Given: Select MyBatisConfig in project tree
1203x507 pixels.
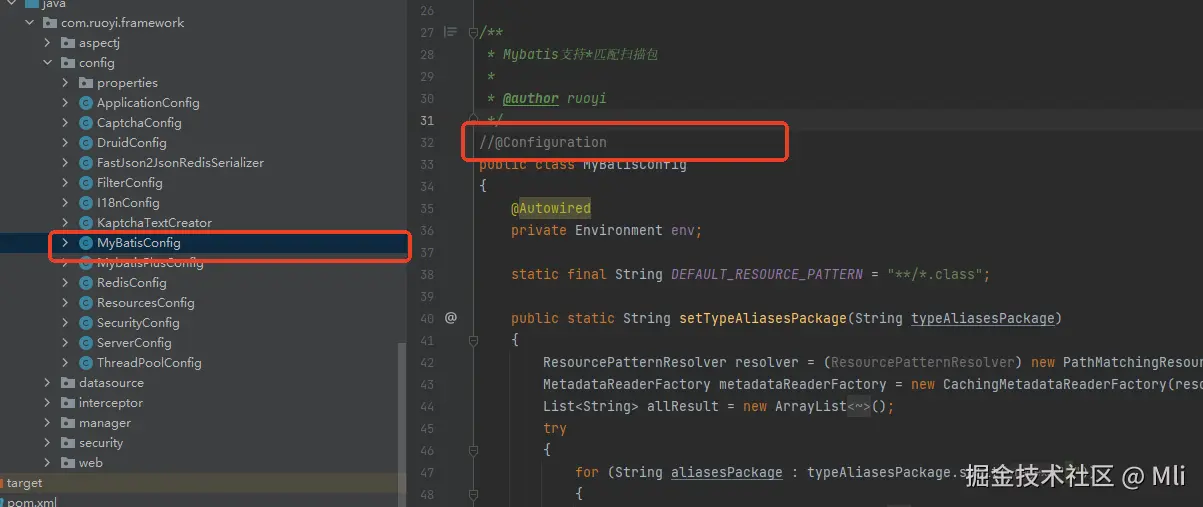Looking at the screenshot, I should point(138,242).
